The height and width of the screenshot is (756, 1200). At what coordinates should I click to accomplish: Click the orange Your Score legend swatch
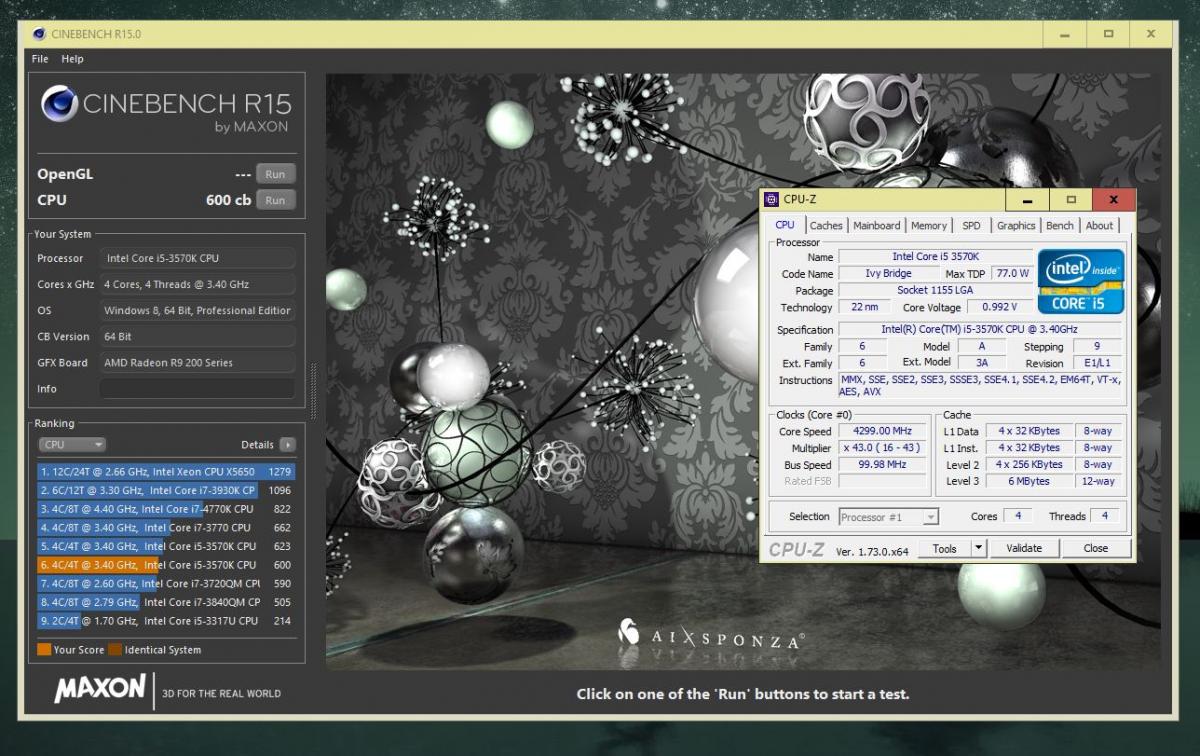click(44, 650)
